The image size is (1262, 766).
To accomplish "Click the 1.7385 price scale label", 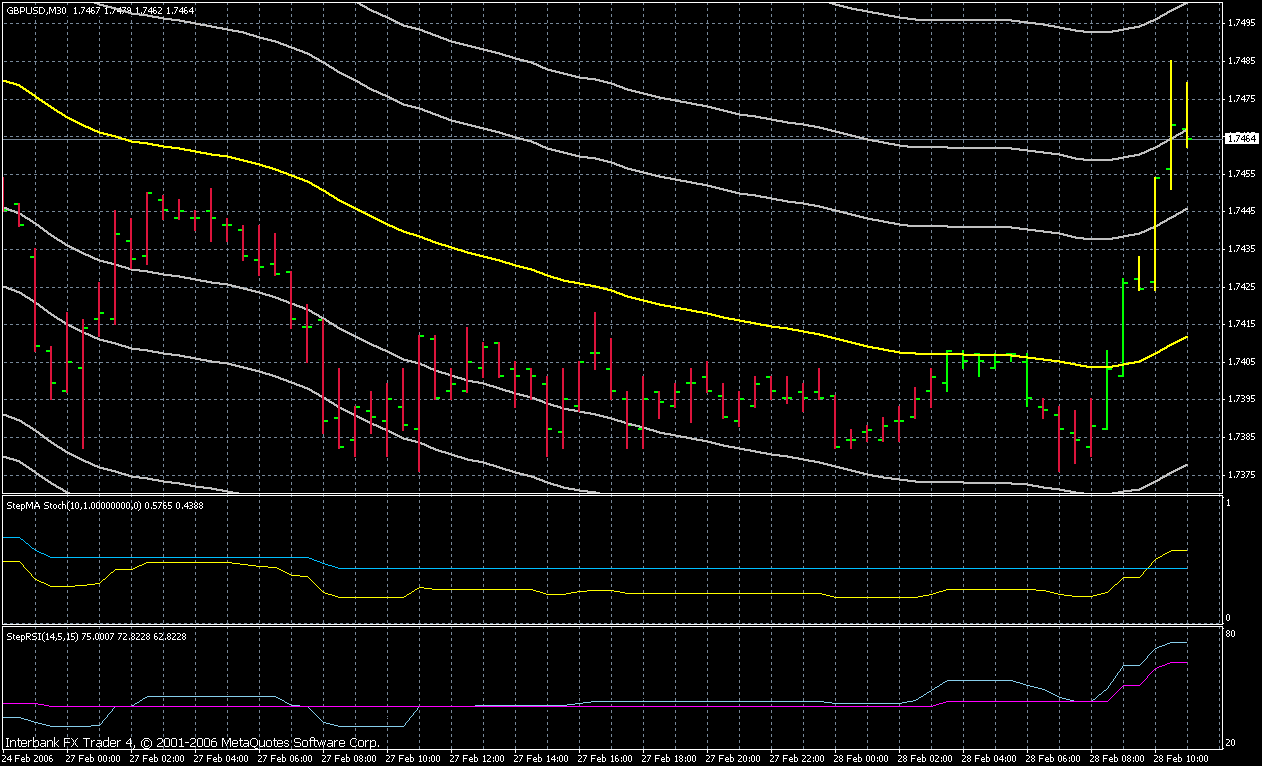I will [x=1243, y=438].
